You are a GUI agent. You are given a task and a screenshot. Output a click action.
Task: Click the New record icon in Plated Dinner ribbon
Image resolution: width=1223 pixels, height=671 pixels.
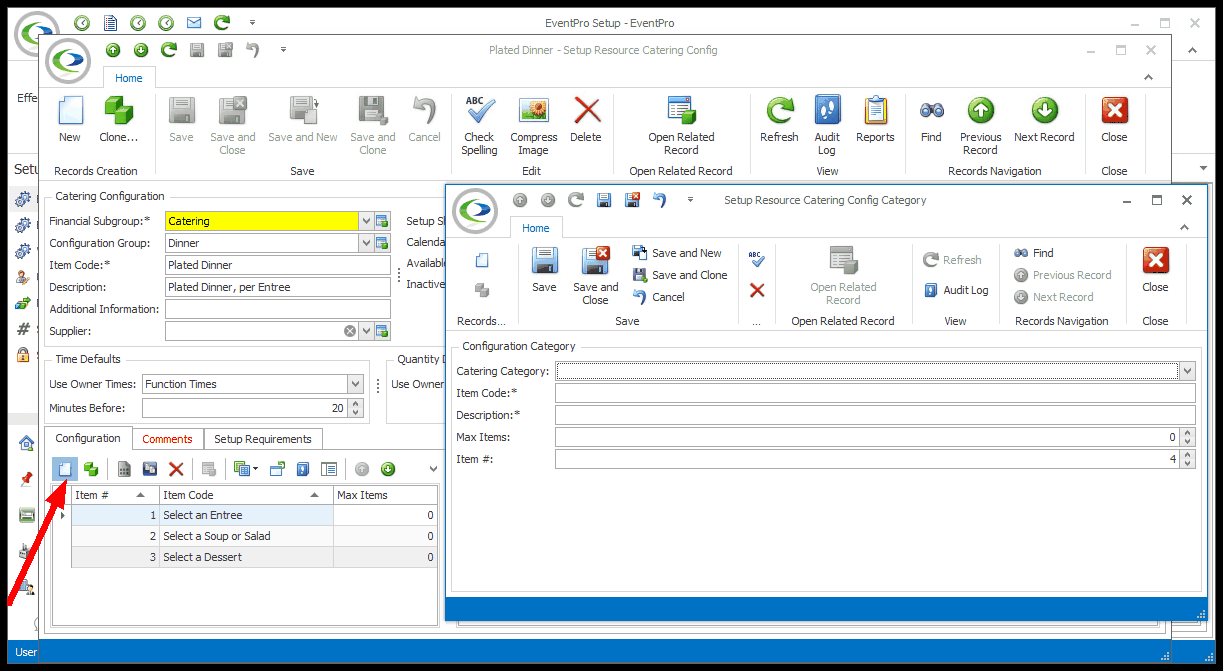point(70,120)
